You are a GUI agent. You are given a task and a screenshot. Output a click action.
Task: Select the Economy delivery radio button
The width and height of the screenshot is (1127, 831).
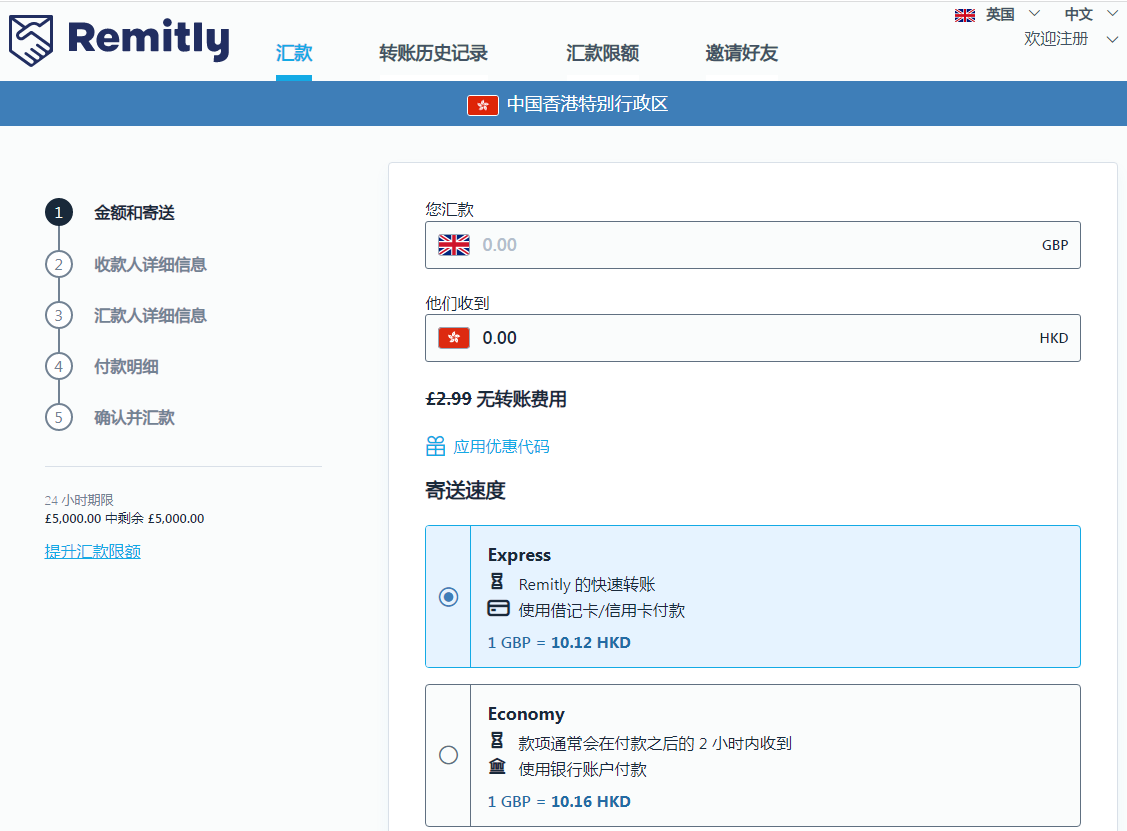point(449,755)
